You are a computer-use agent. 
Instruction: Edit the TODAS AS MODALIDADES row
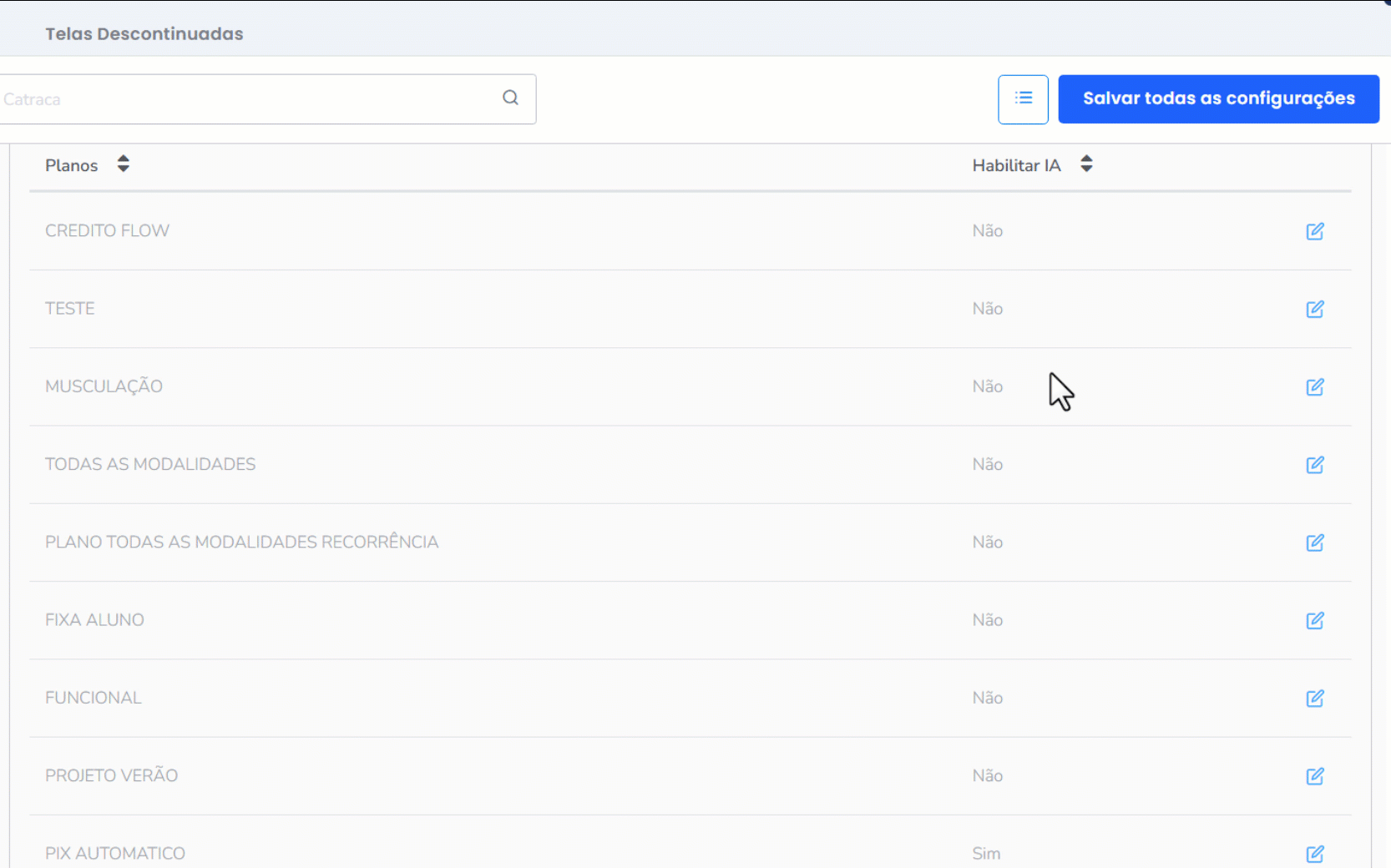[x=1314, y=465]
